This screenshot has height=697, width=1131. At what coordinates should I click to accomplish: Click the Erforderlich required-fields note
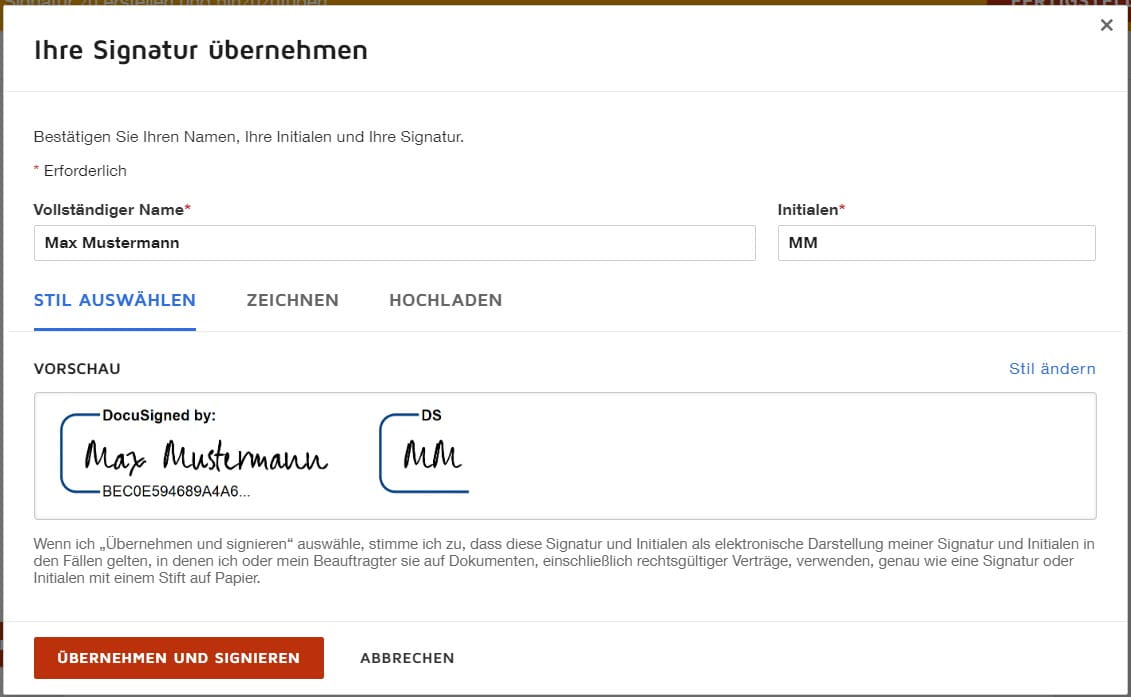pos(80,170)
